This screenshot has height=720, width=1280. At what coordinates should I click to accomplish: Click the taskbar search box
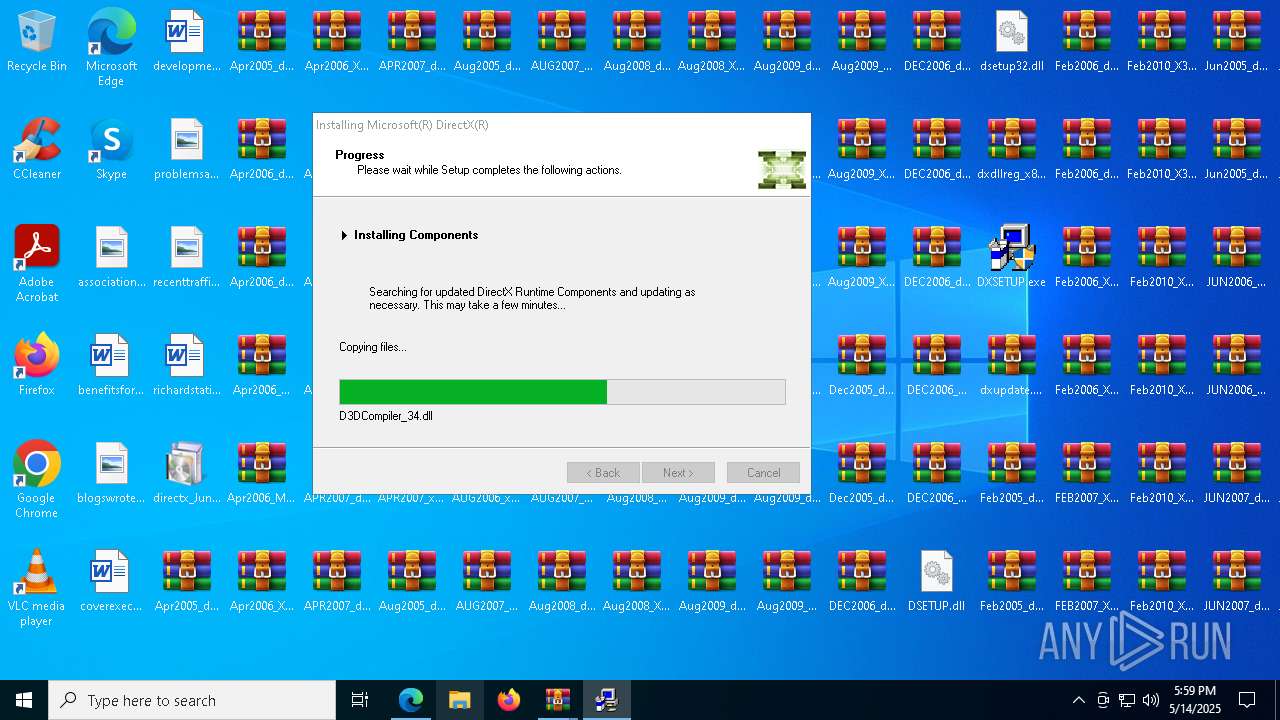[192, 700]
